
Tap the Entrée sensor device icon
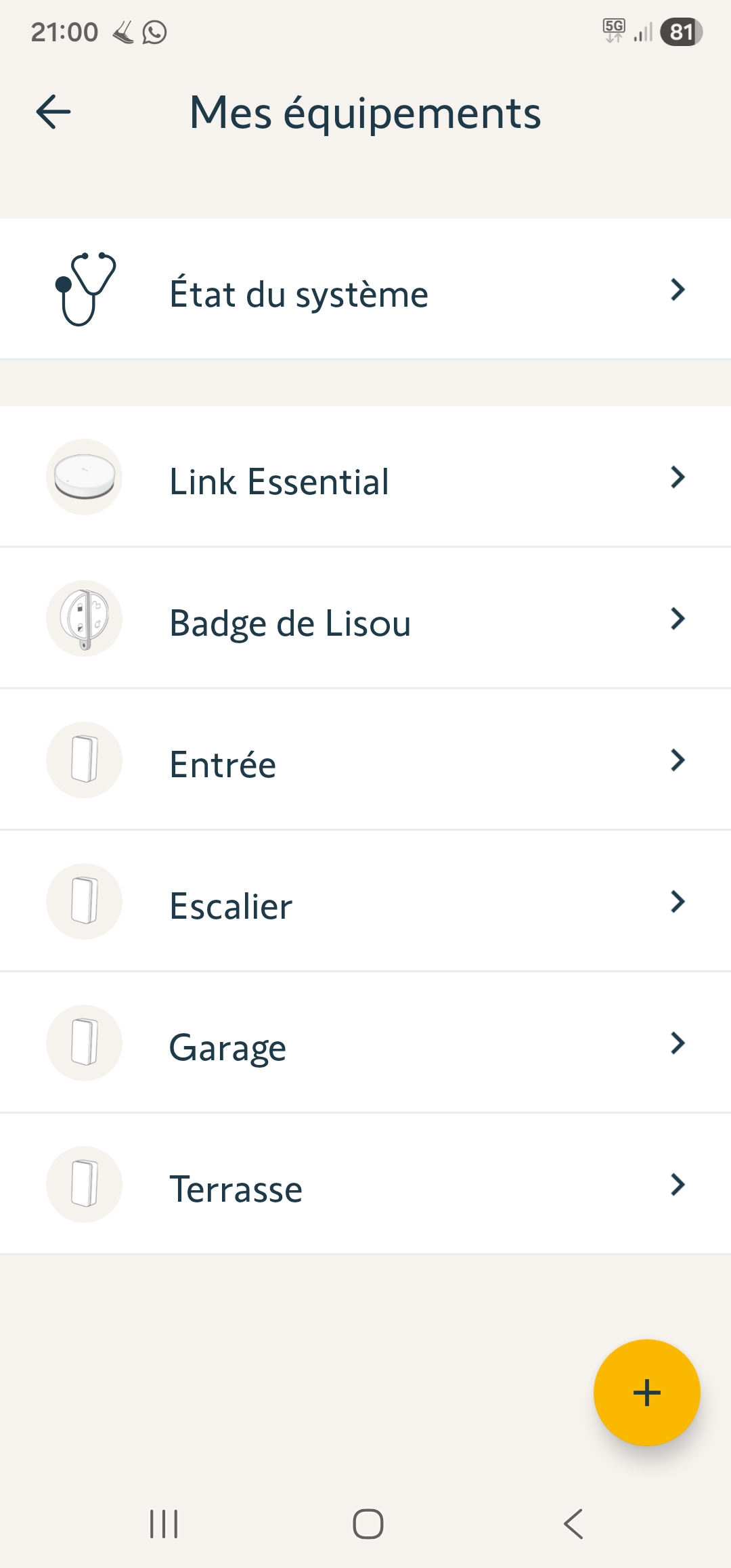click(85, 760)
